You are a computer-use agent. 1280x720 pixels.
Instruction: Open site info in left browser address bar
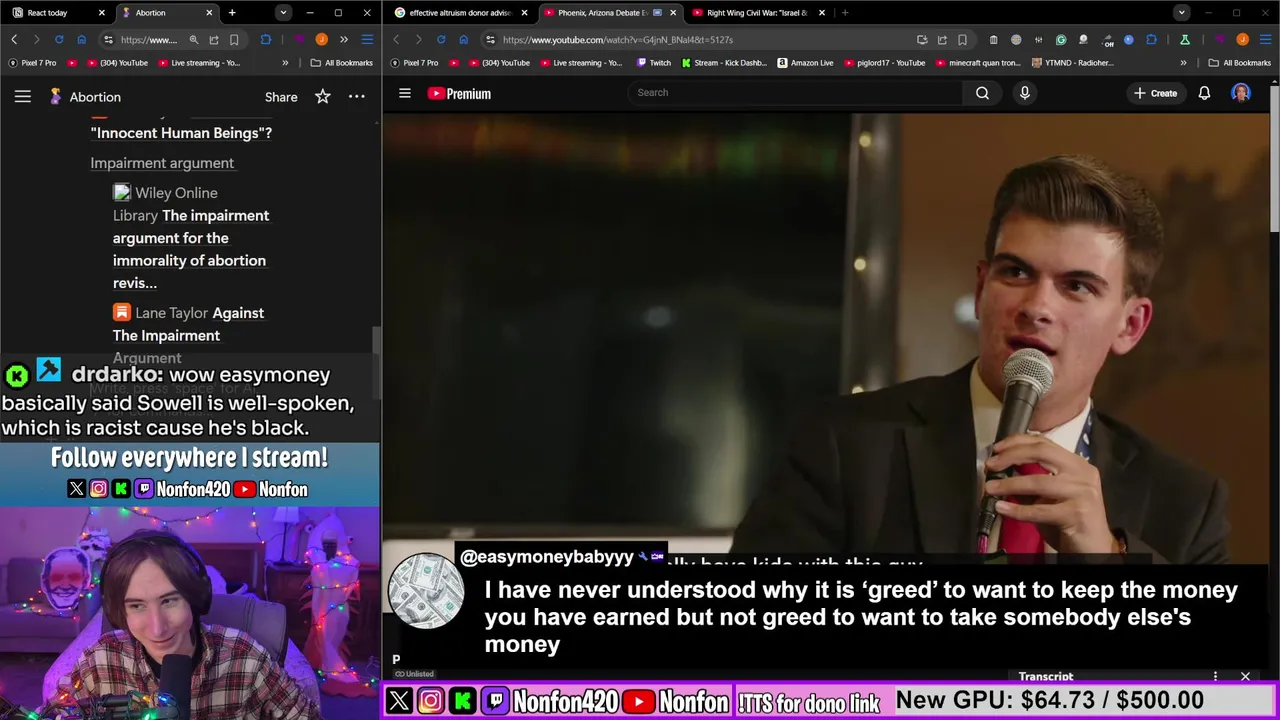pyautogui.click(x=108, y=40)
